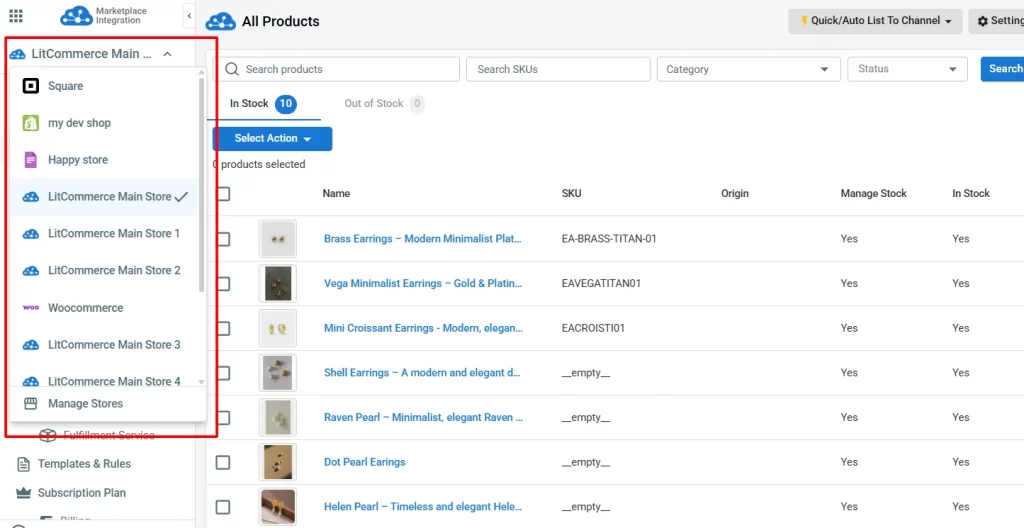Click the Woocommerce logo icon
1024x528 pixels.
(31, 308)
